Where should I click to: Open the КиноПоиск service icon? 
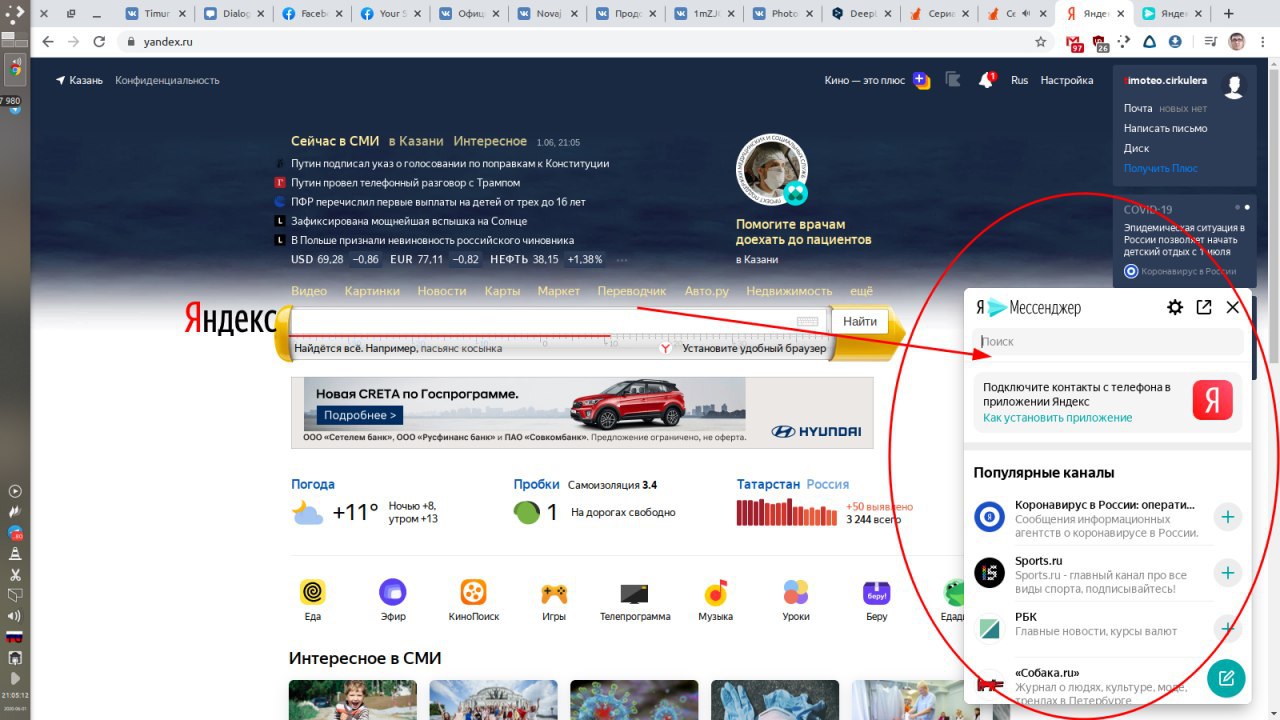click(474, 592)
